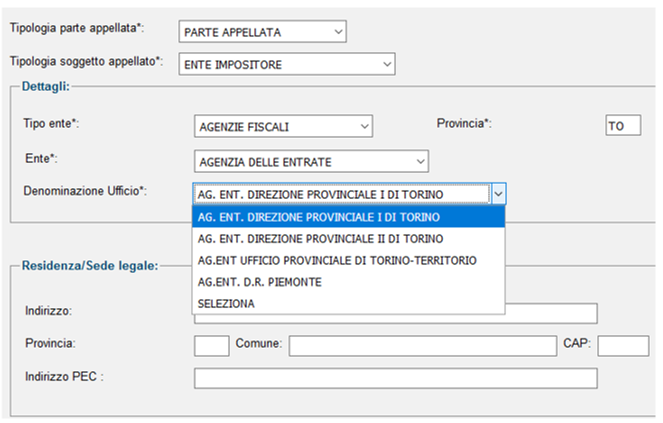Select AG. ENT. DIREZIONE PROVINCIALE I DI TORINO option

[x=348, y=217]
